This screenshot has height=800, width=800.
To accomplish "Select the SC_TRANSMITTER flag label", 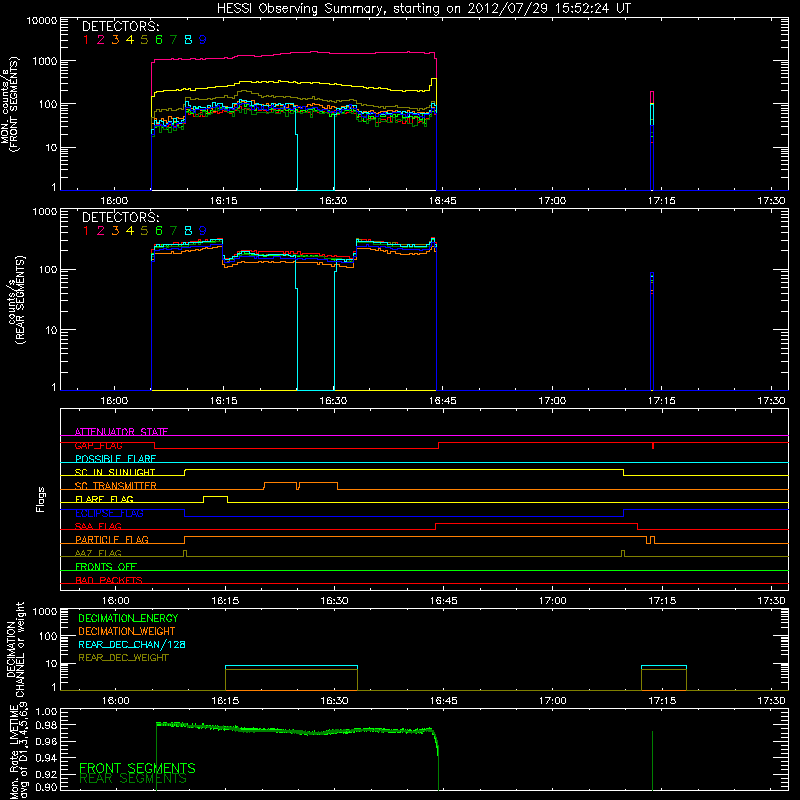I will (116, 485).
